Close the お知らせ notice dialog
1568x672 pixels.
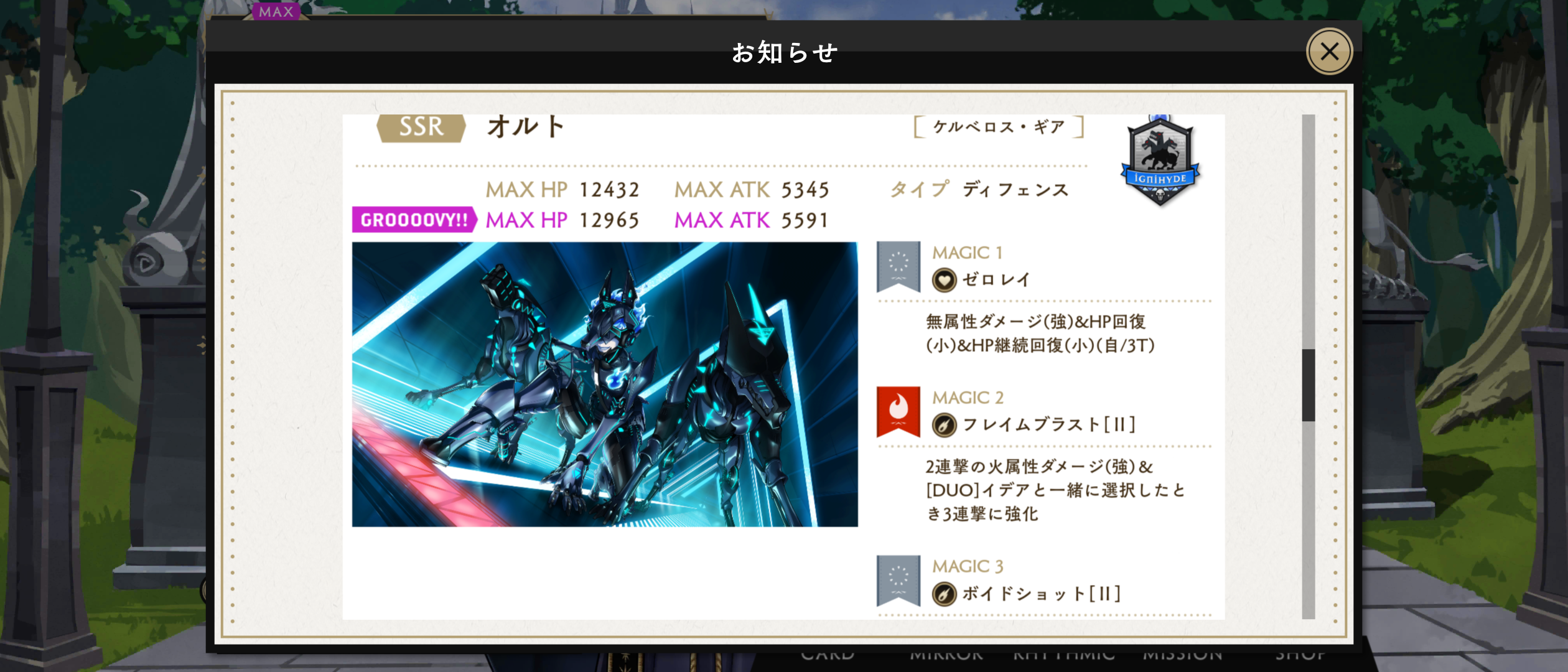coord(1329,52)
